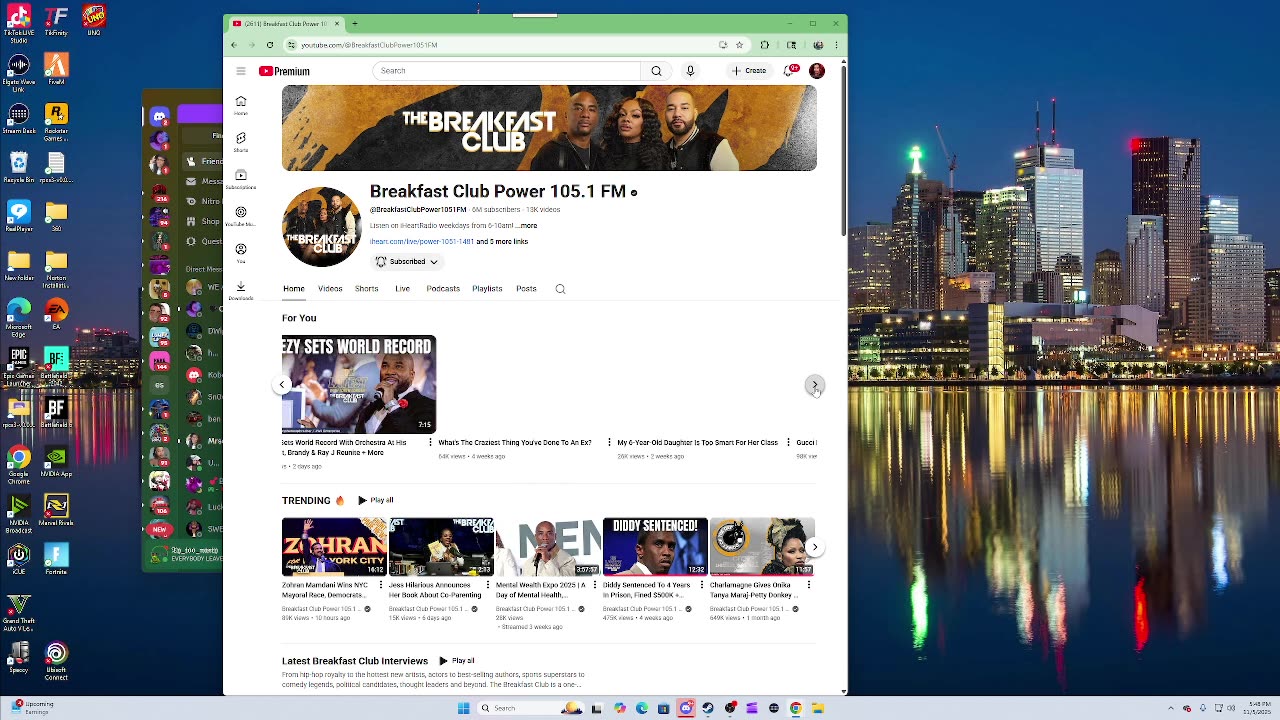Click YouTube search input field

tap(507, 71)
